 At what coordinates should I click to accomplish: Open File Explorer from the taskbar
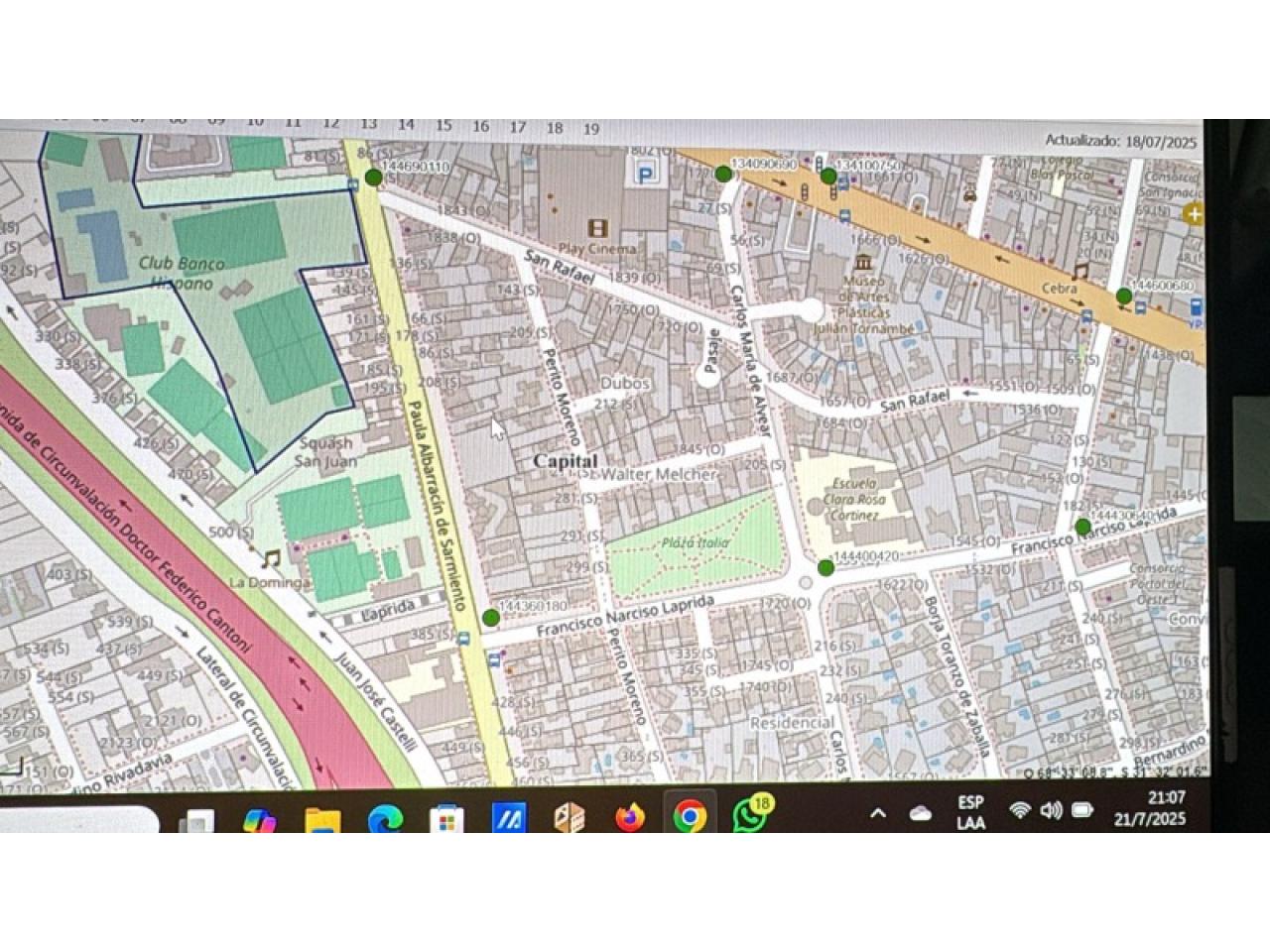click(x=322, y=821)
